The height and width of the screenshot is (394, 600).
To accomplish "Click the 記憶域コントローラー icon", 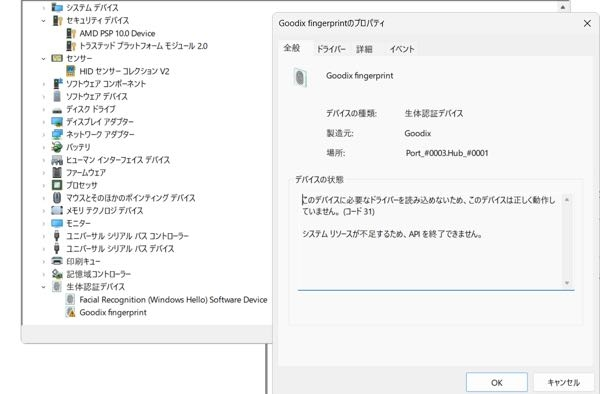I will (x=57, y=274).
